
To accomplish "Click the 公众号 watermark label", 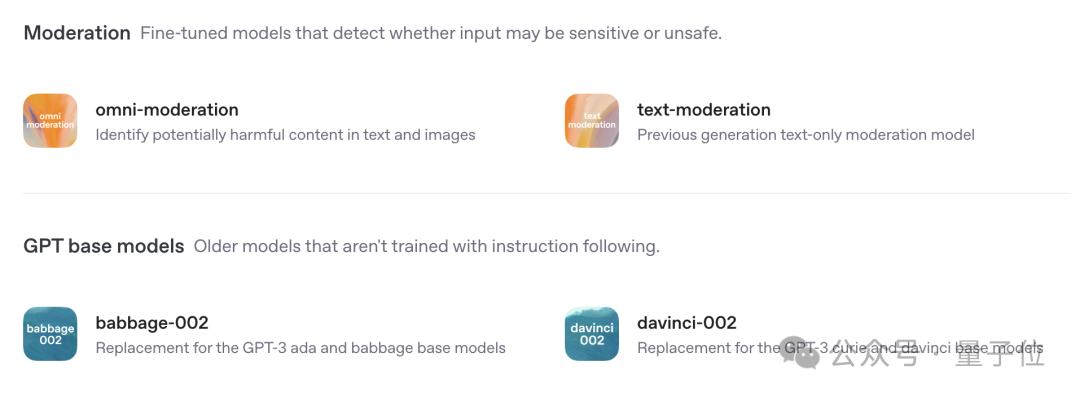I will (x=873, y=354).
